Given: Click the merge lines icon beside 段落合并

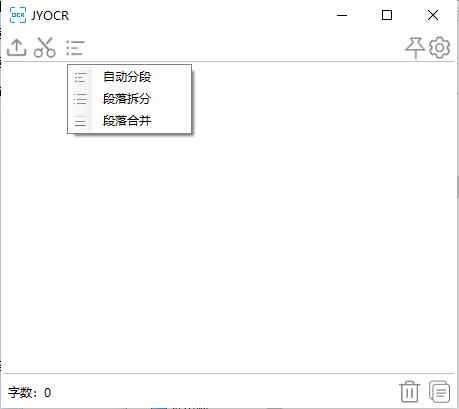Looking at the screenshot, I should click(80, 121).
